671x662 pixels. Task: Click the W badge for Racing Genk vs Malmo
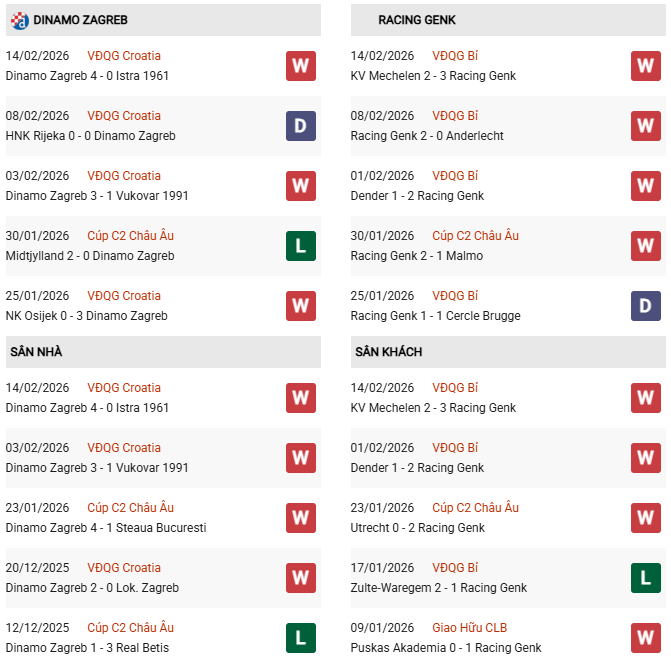pos(646,246)
